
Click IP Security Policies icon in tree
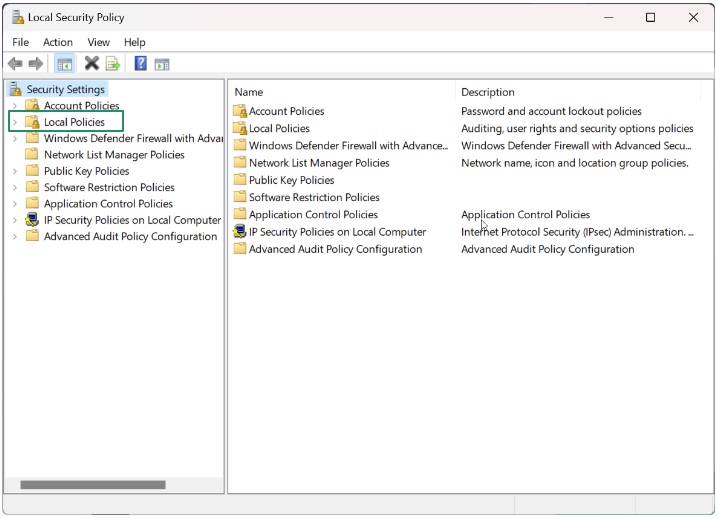[32, 220]
